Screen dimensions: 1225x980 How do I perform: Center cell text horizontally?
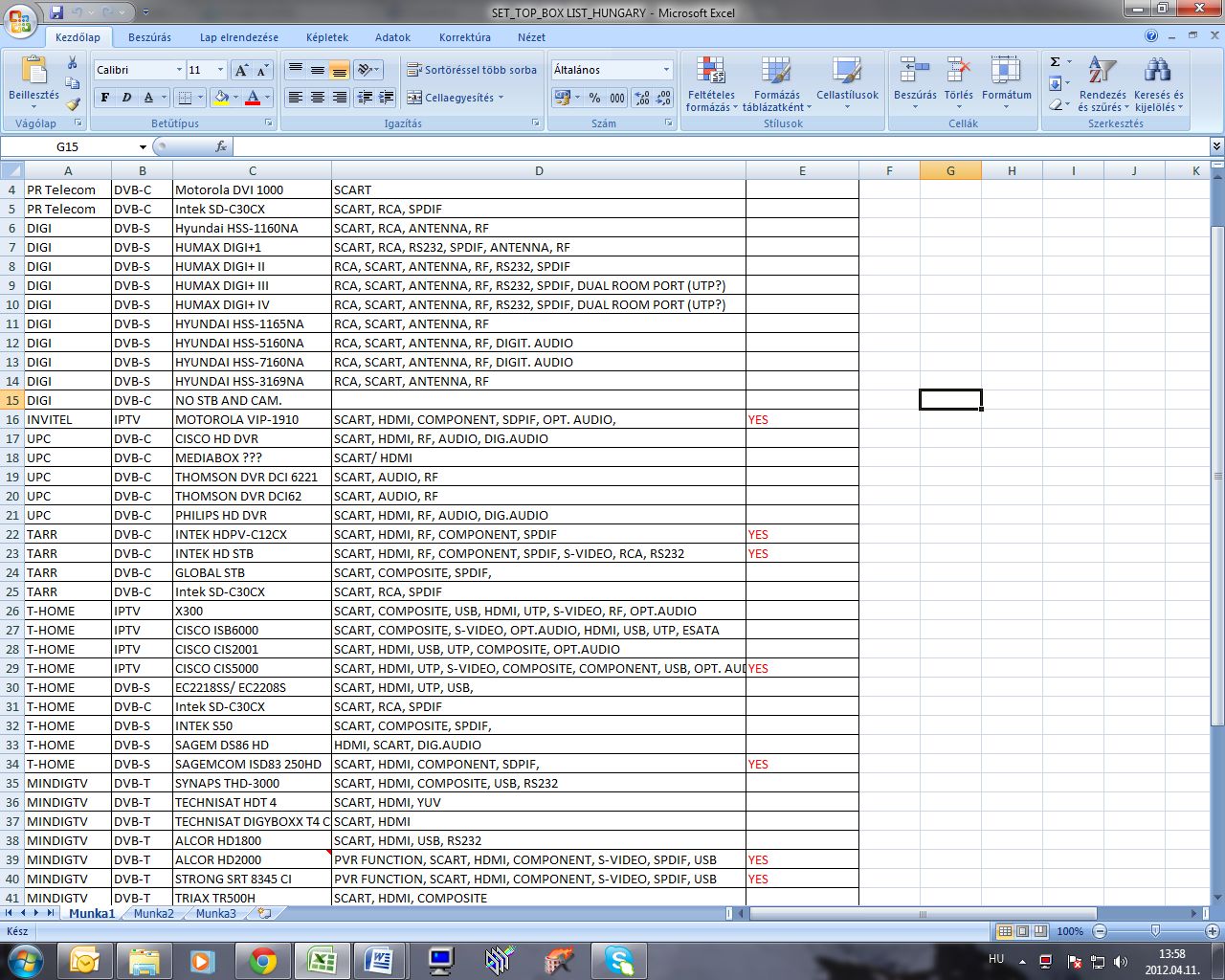318,98
